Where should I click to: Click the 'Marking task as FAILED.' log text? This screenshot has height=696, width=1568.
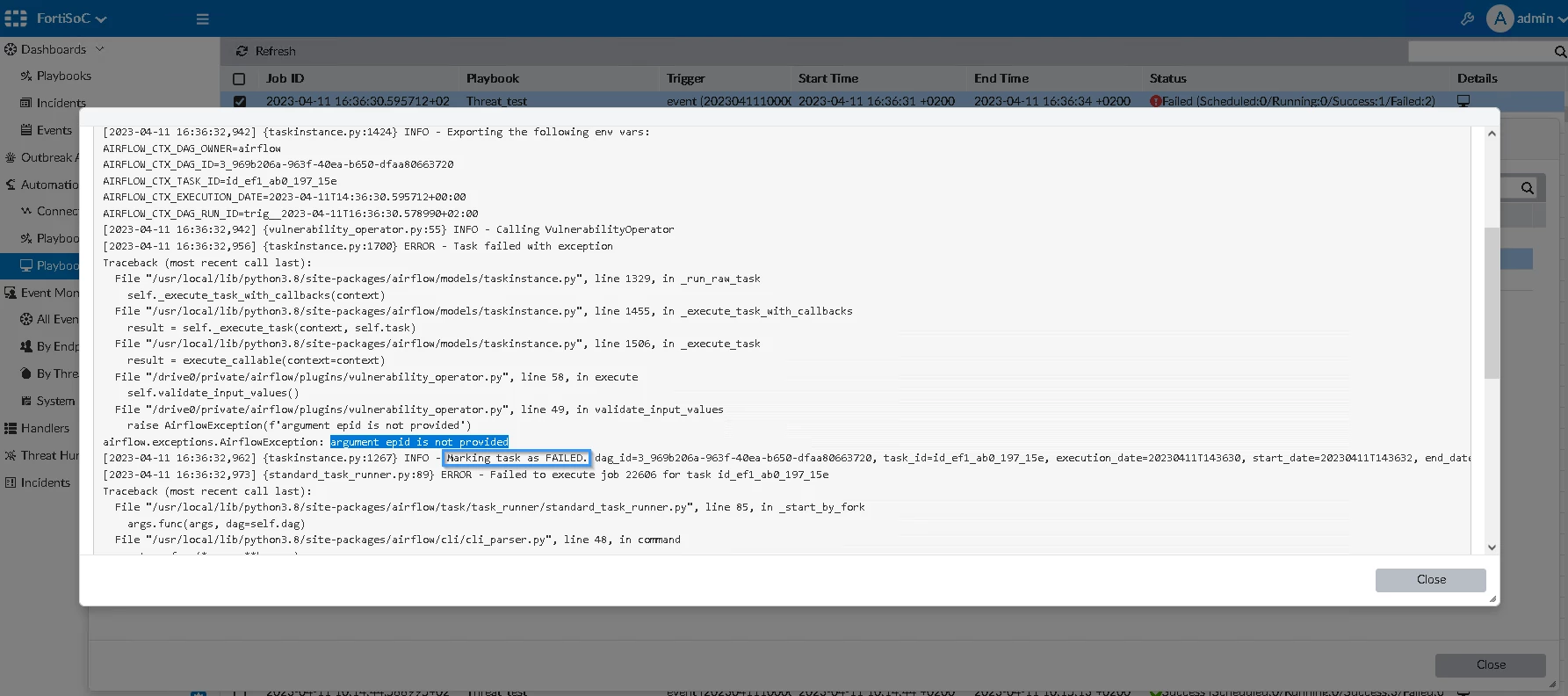click(x=517, y=458)
